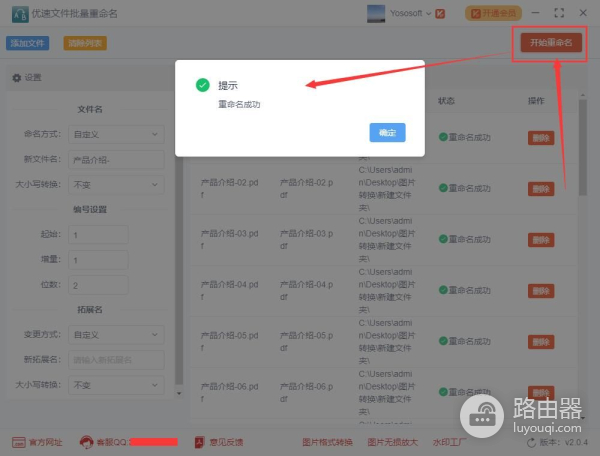Open the 意见反馈 link
Image resolution: width=600 pixels, height=456 pixels.
click(226, 443)
